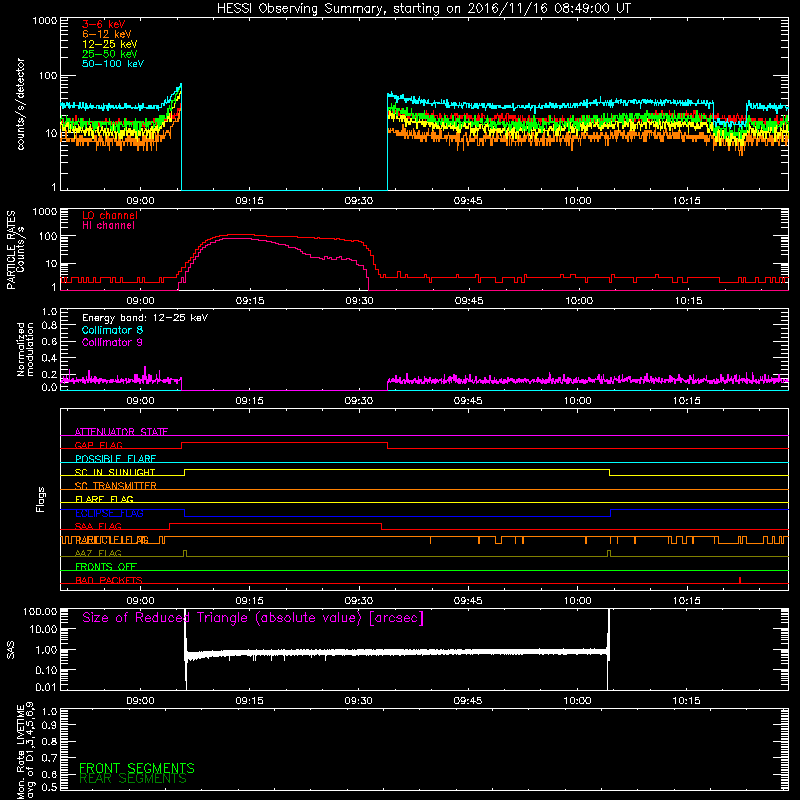Screen dimensions: 800x800
Task: Click the vertical 'Flags' axis label
Action: 41,499
